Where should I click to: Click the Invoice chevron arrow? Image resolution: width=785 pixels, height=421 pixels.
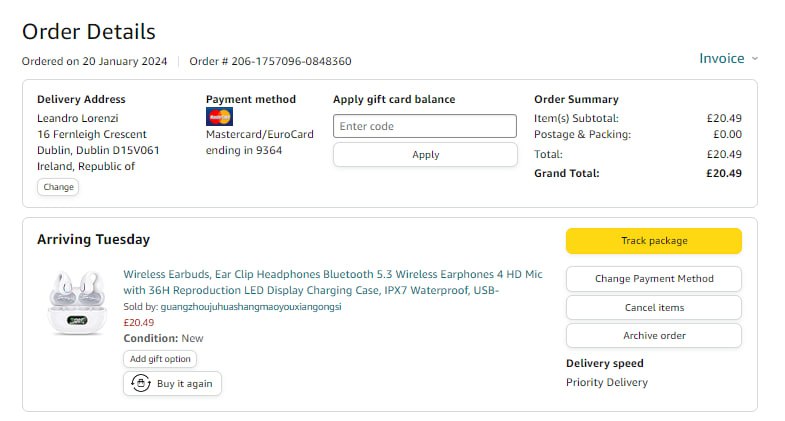[x=755, y=58]
